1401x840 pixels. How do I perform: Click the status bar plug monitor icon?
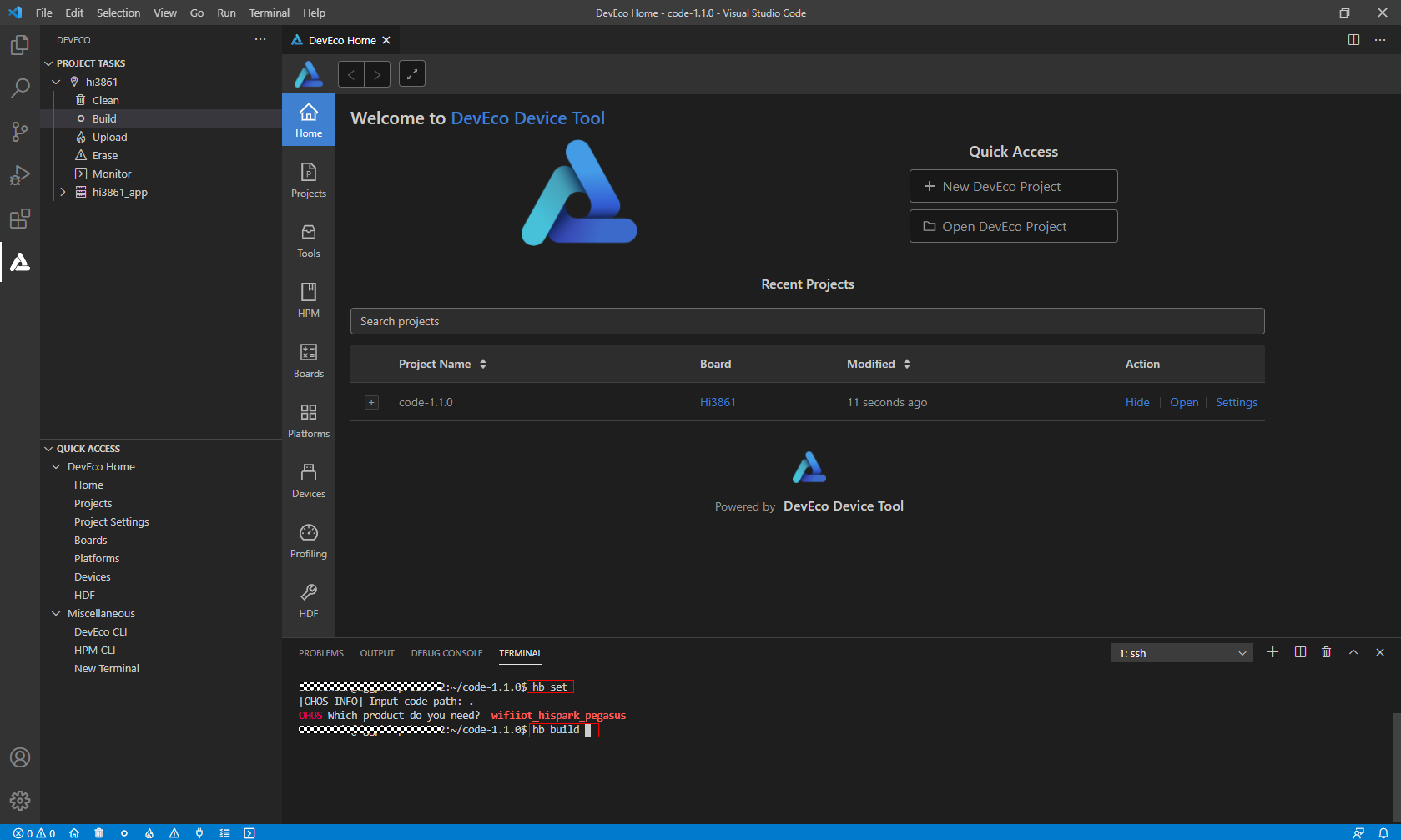point(199,832)
